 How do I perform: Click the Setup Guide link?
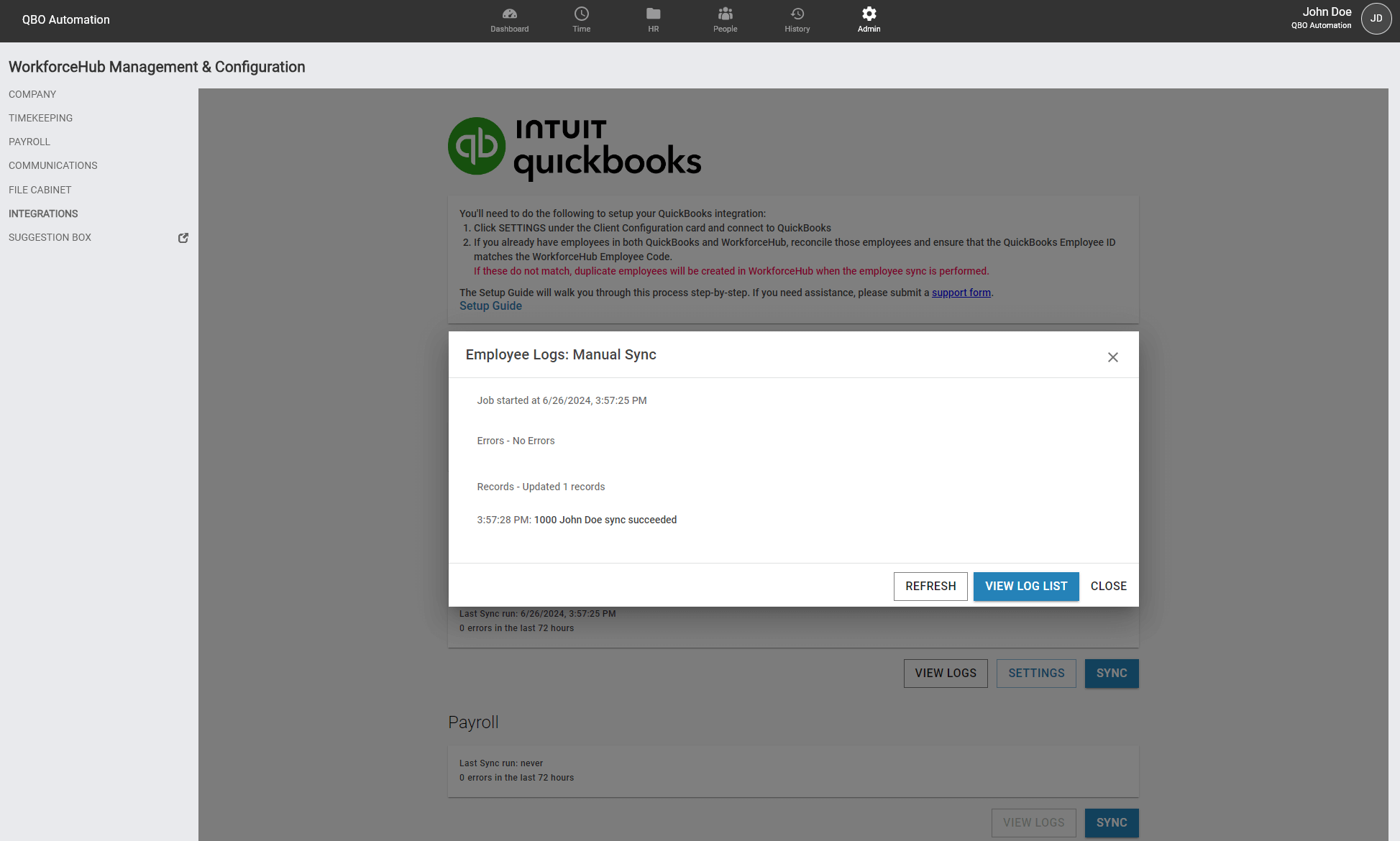click(490, 305)
